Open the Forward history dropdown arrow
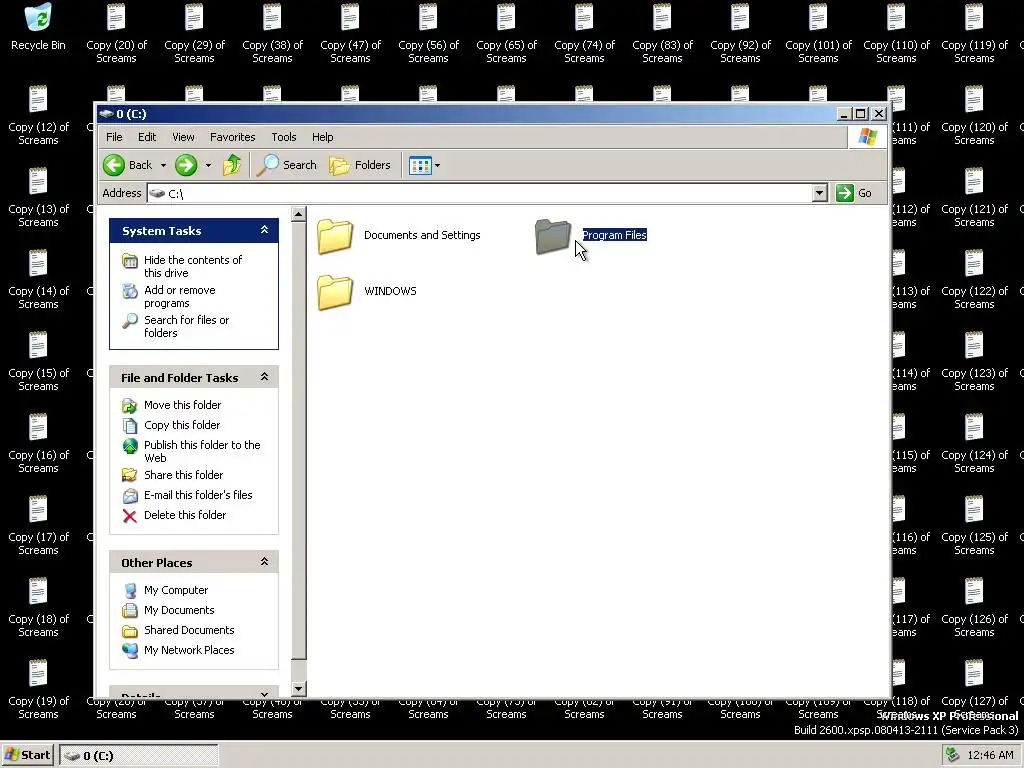Image resolution: width=1024 pixels, height=768 pixels. [x=208, y=165]
